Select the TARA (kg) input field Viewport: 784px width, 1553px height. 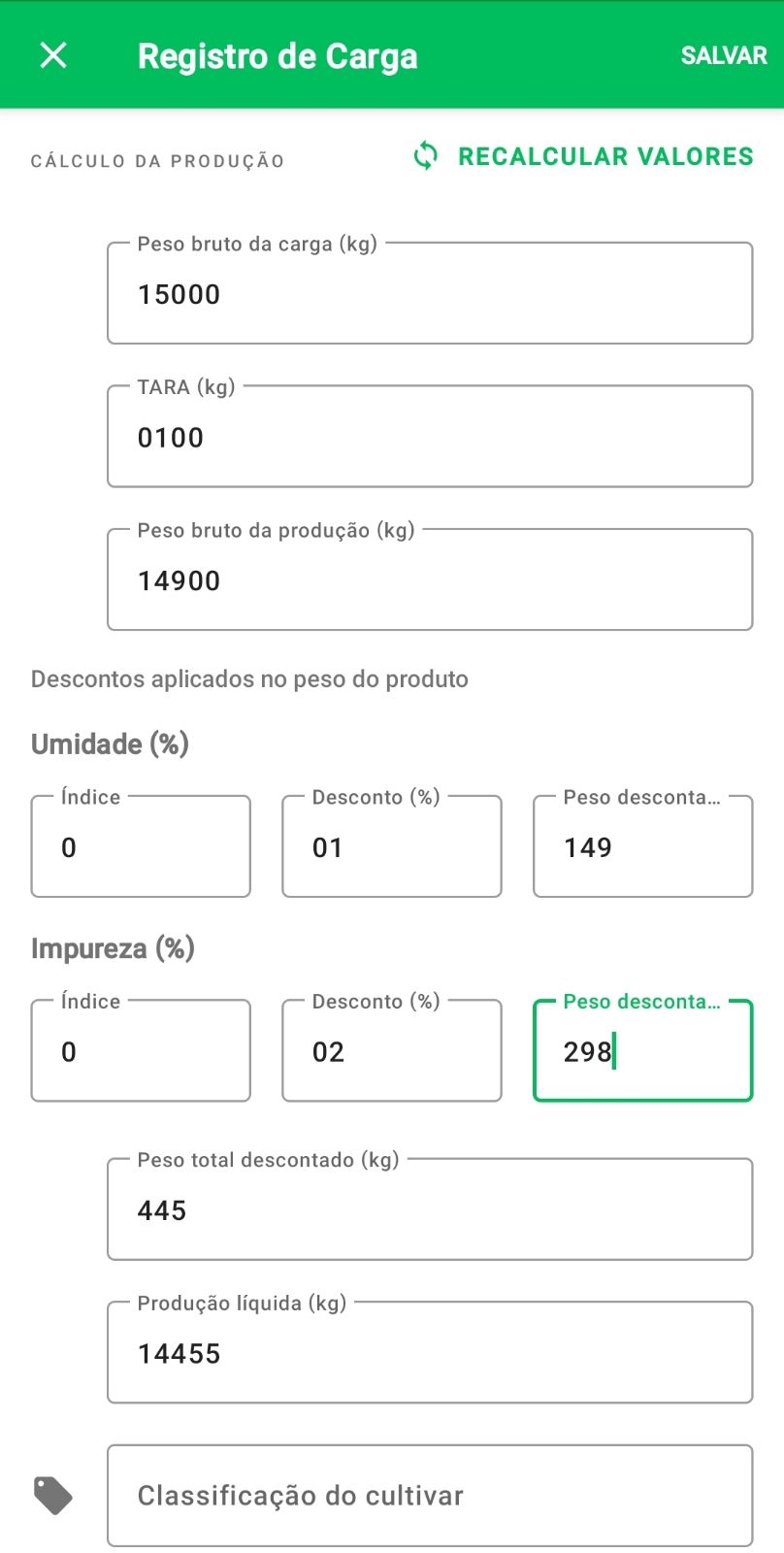pyautogui.click(x=430, y=436)
